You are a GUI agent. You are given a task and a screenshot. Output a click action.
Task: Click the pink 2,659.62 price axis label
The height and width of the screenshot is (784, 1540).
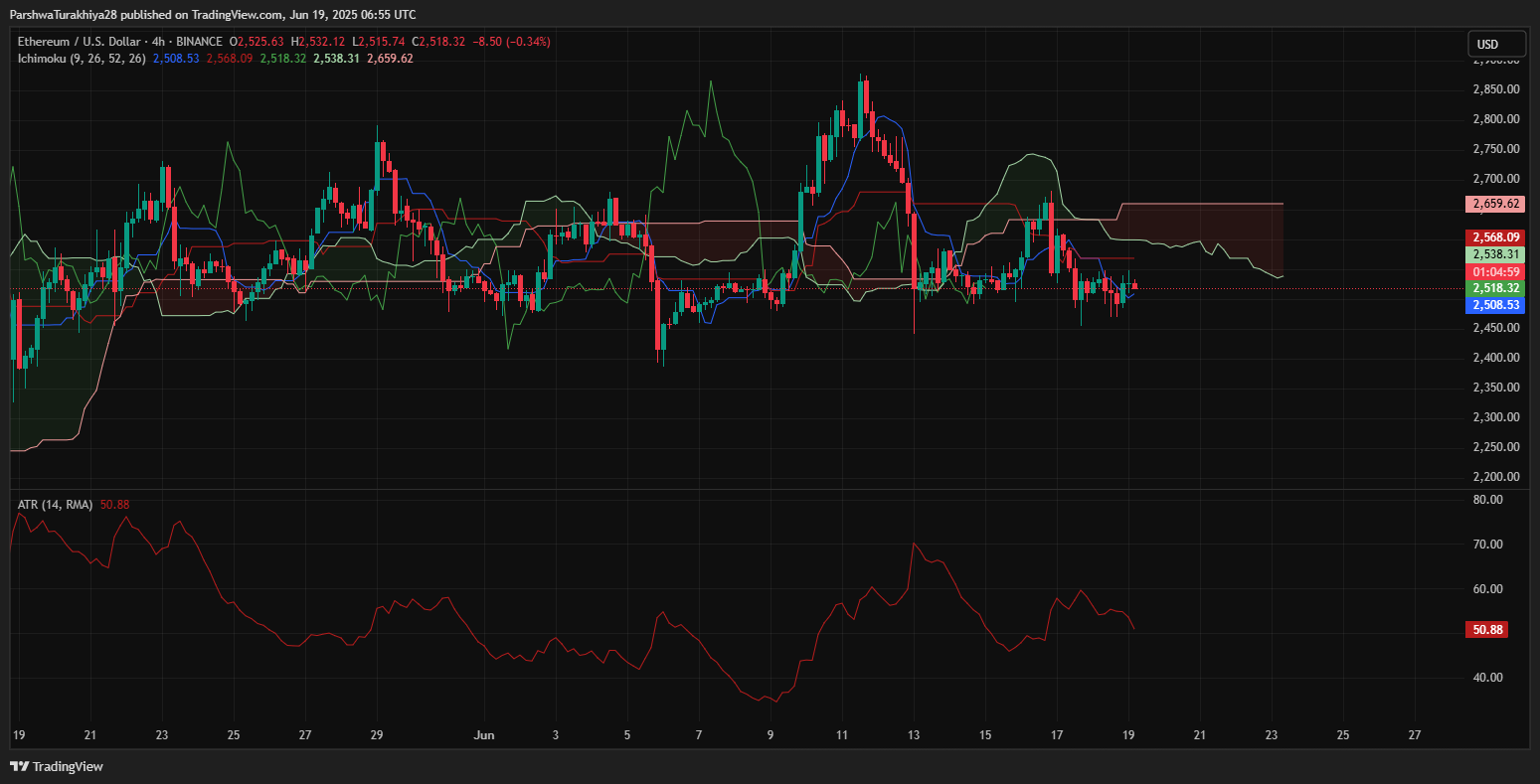(x=1495, y=204)
